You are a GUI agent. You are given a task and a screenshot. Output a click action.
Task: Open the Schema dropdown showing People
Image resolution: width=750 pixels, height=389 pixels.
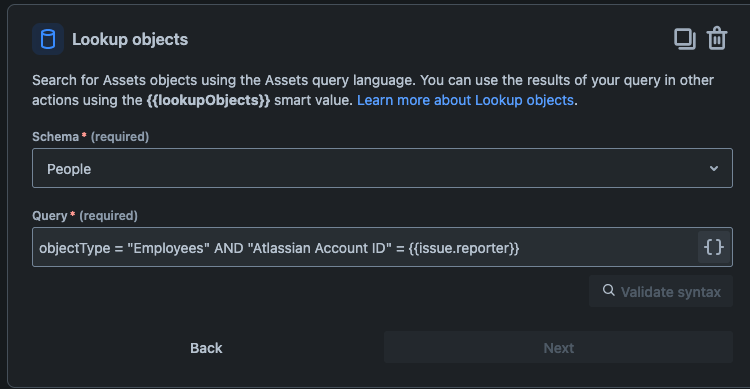pyautogui.click(x=382, y=168)
